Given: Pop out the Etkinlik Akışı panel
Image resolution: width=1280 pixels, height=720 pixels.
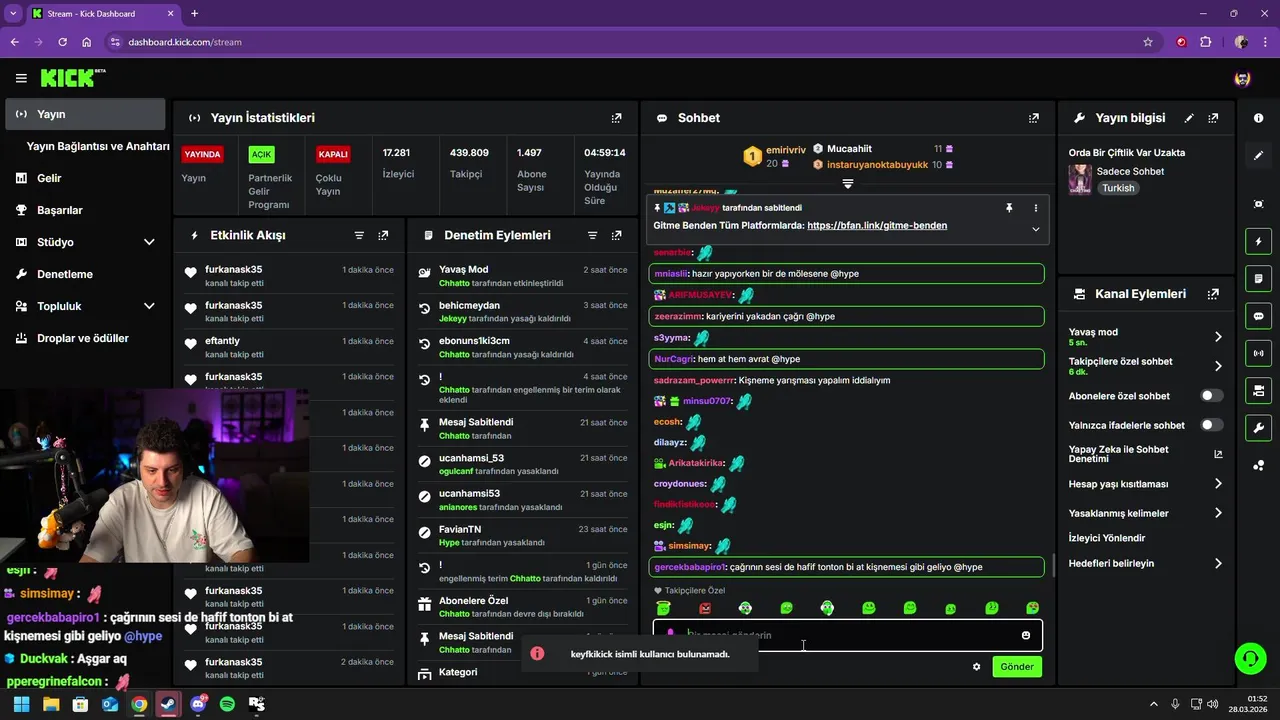Looking at the screenshot, I should click(383, 236).
